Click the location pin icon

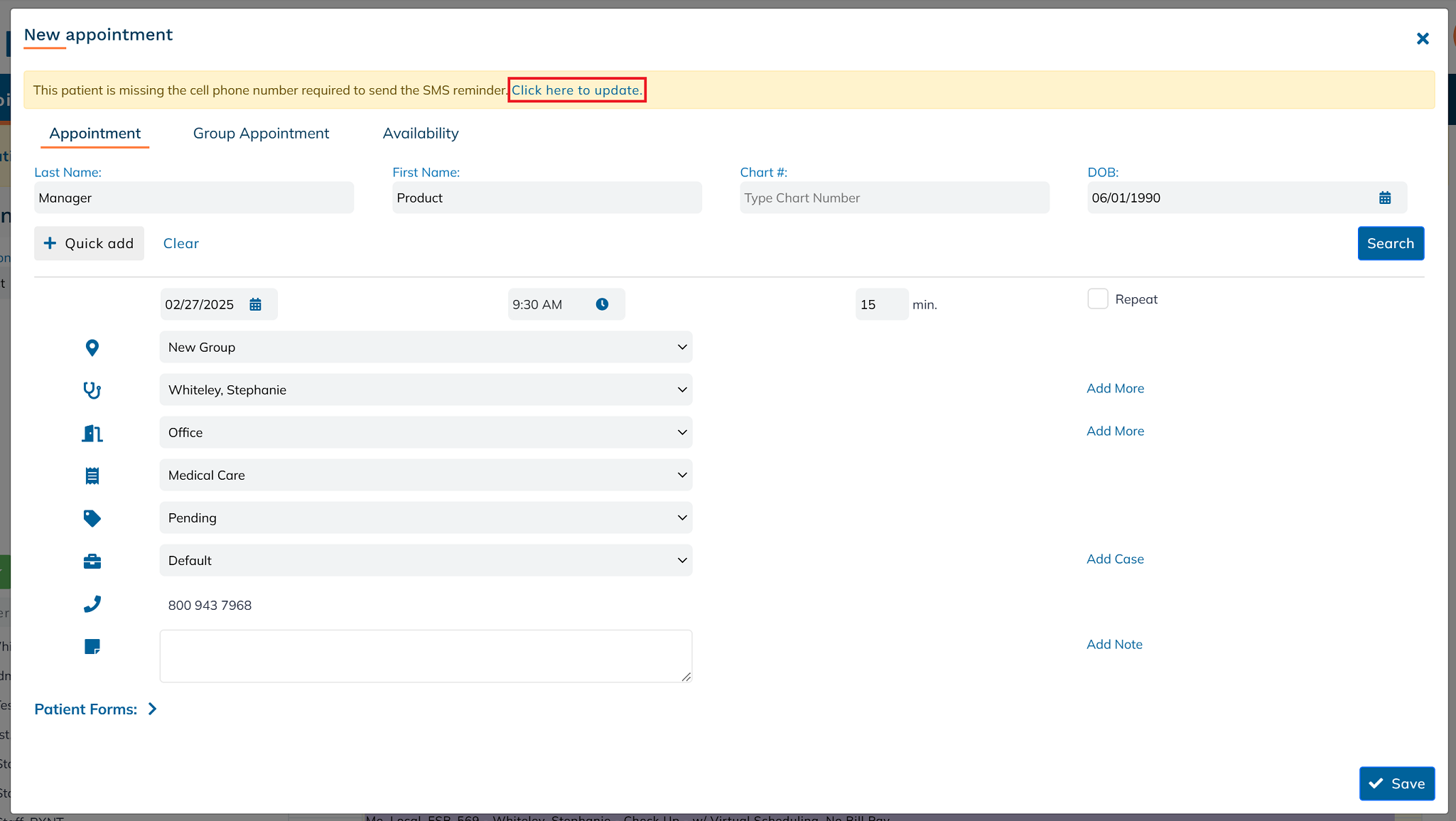pos(92,348)
